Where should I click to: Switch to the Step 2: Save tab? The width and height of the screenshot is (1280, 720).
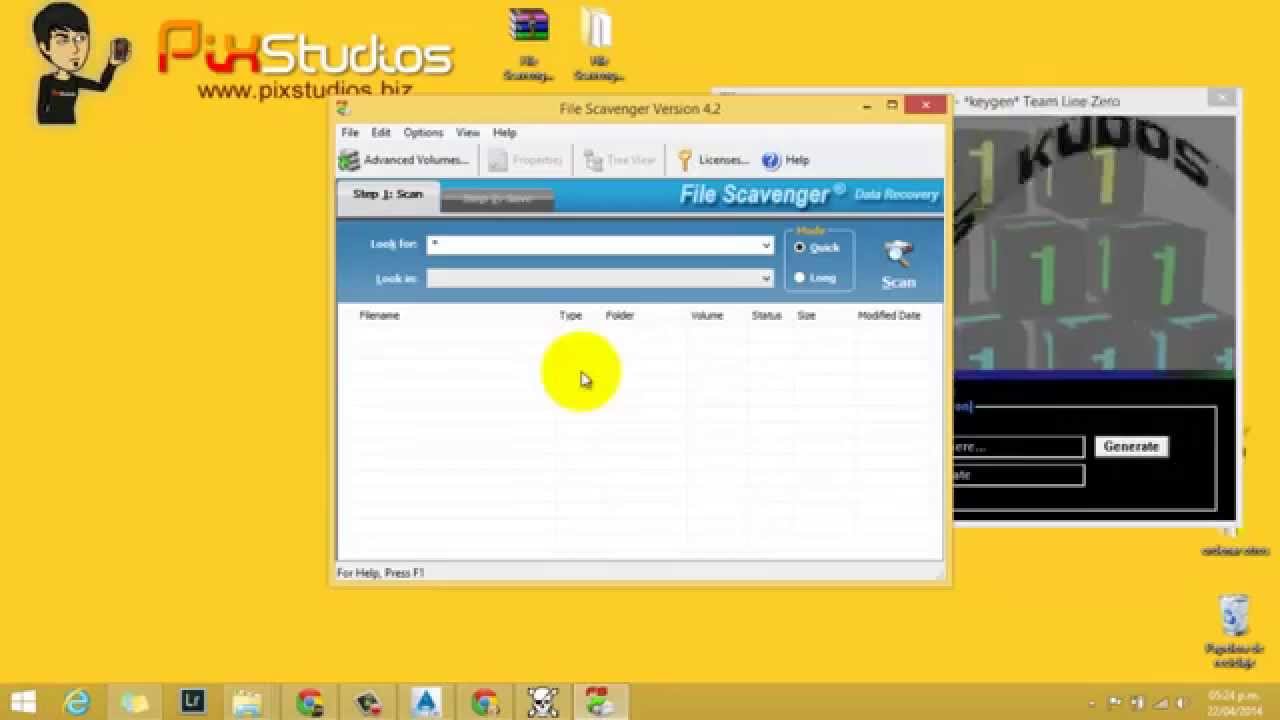click(497, 199)
